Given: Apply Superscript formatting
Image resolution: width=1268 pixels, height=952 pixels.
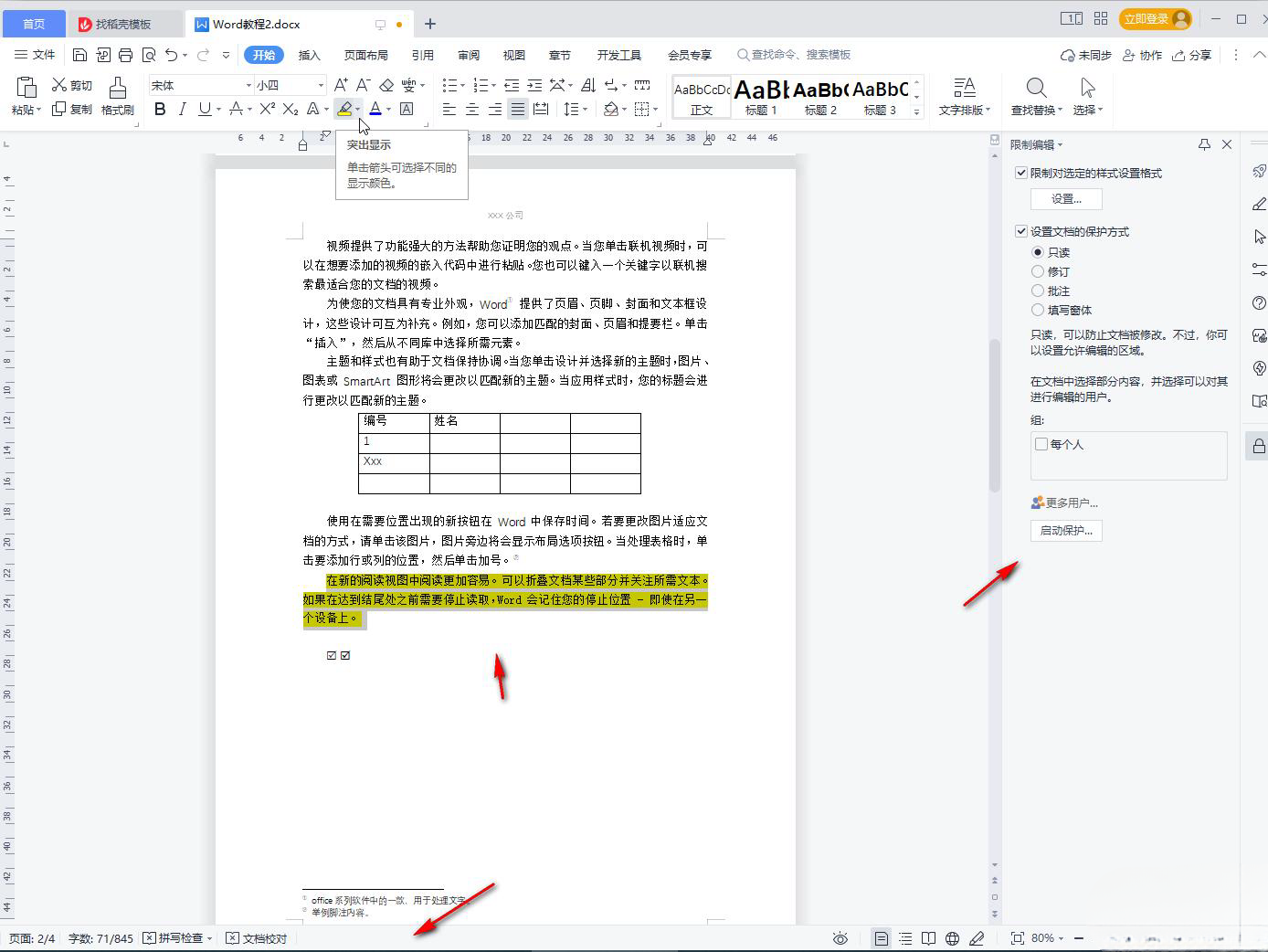Looking at the screenshot, I should tap(267, 109).
